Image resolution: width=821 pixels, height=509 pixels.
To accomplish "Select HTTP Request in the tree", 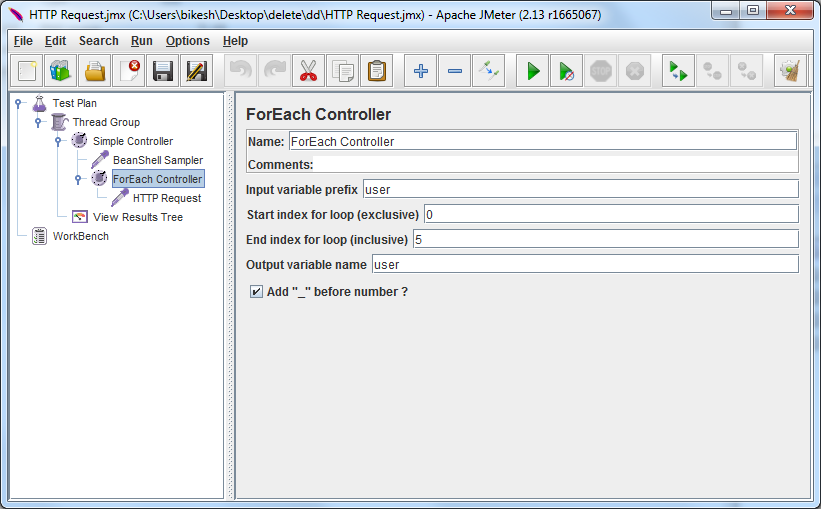I will [x=167, y=198].
